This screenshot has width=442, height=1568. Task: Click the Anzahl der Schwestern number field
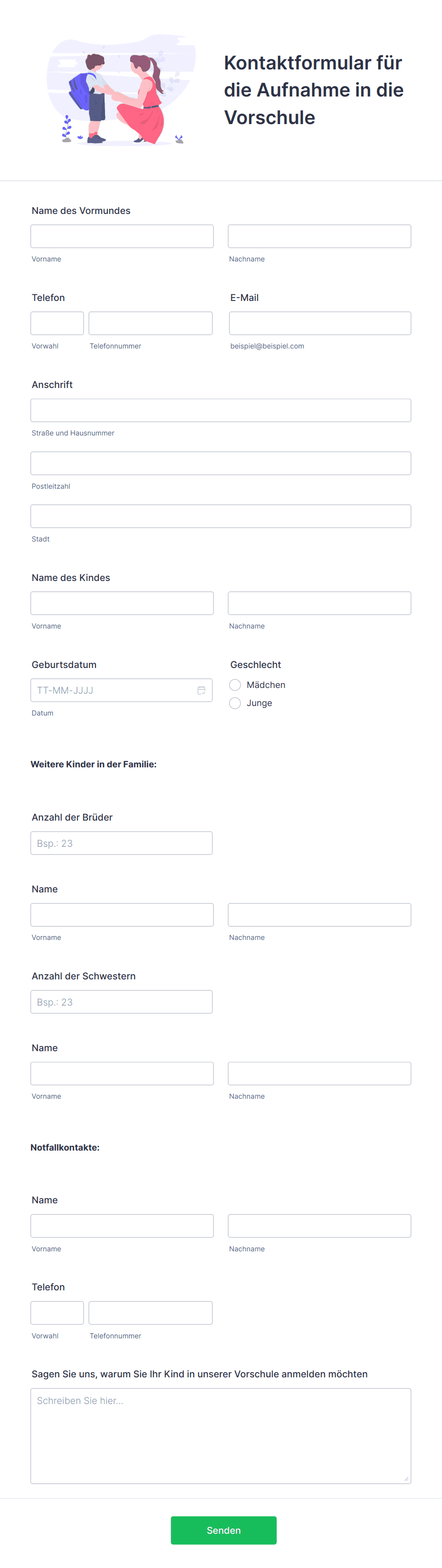(x=121, y=1002)
